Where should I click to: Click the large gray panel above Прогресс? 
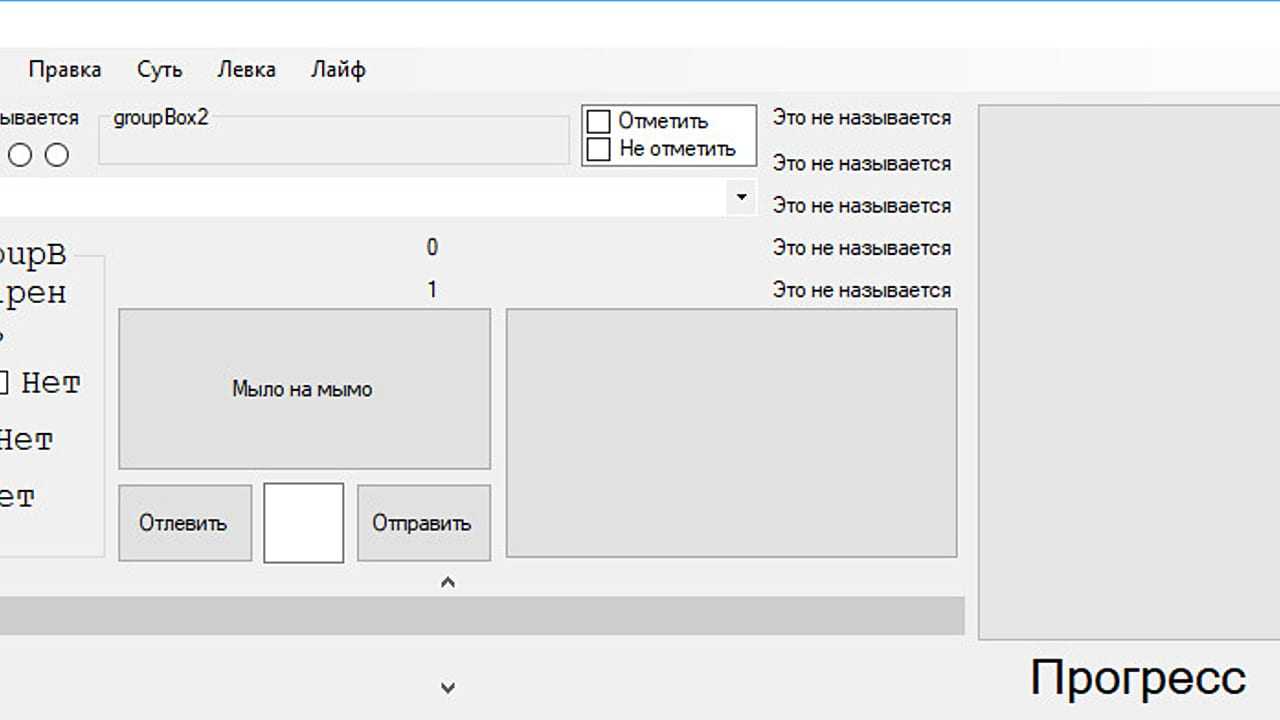(1129, 372)
